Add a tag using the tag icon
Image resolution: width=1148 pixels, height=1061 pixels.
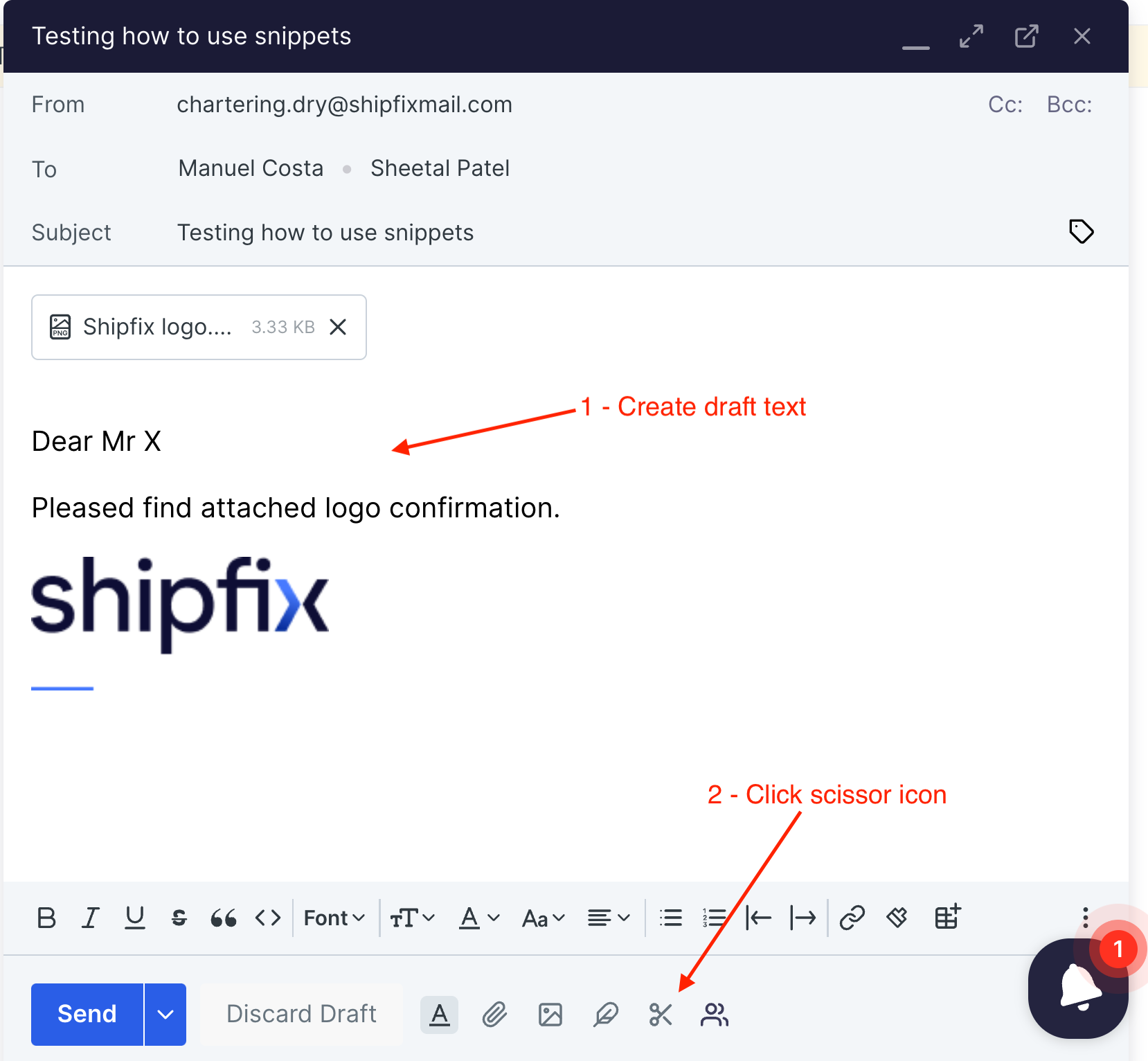(1081, 231)
